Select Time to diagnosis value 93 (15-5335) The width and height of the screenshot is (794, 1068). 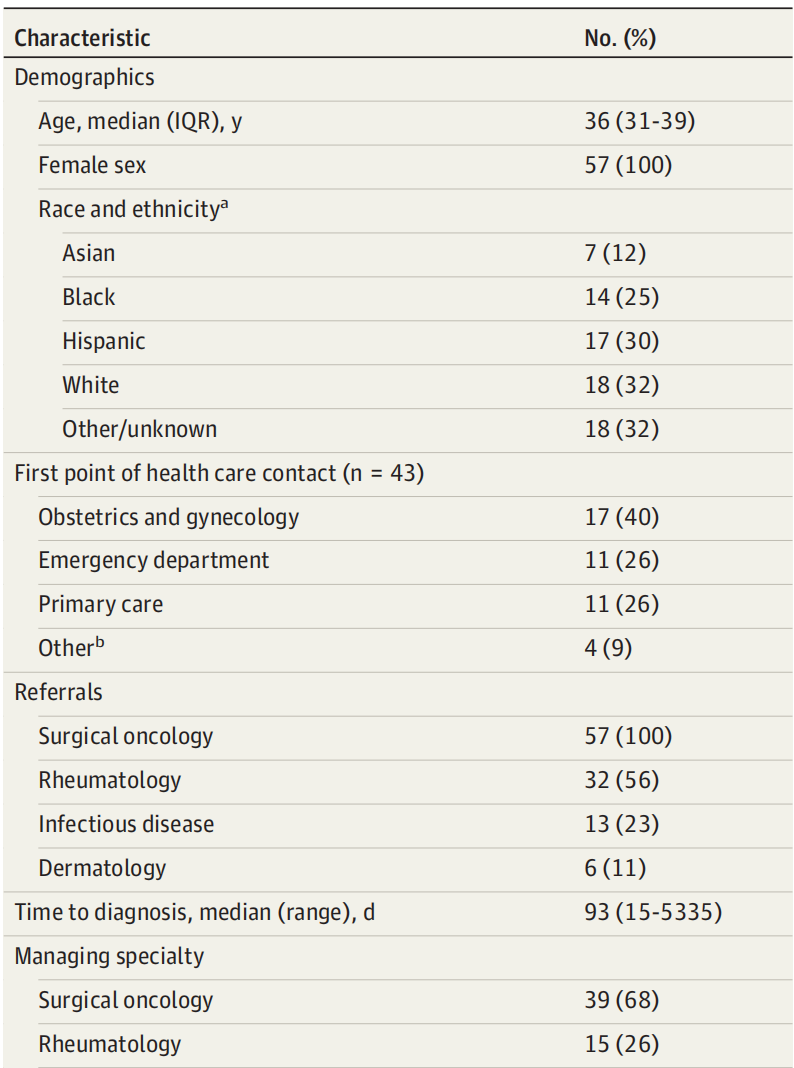pos(653,913)
